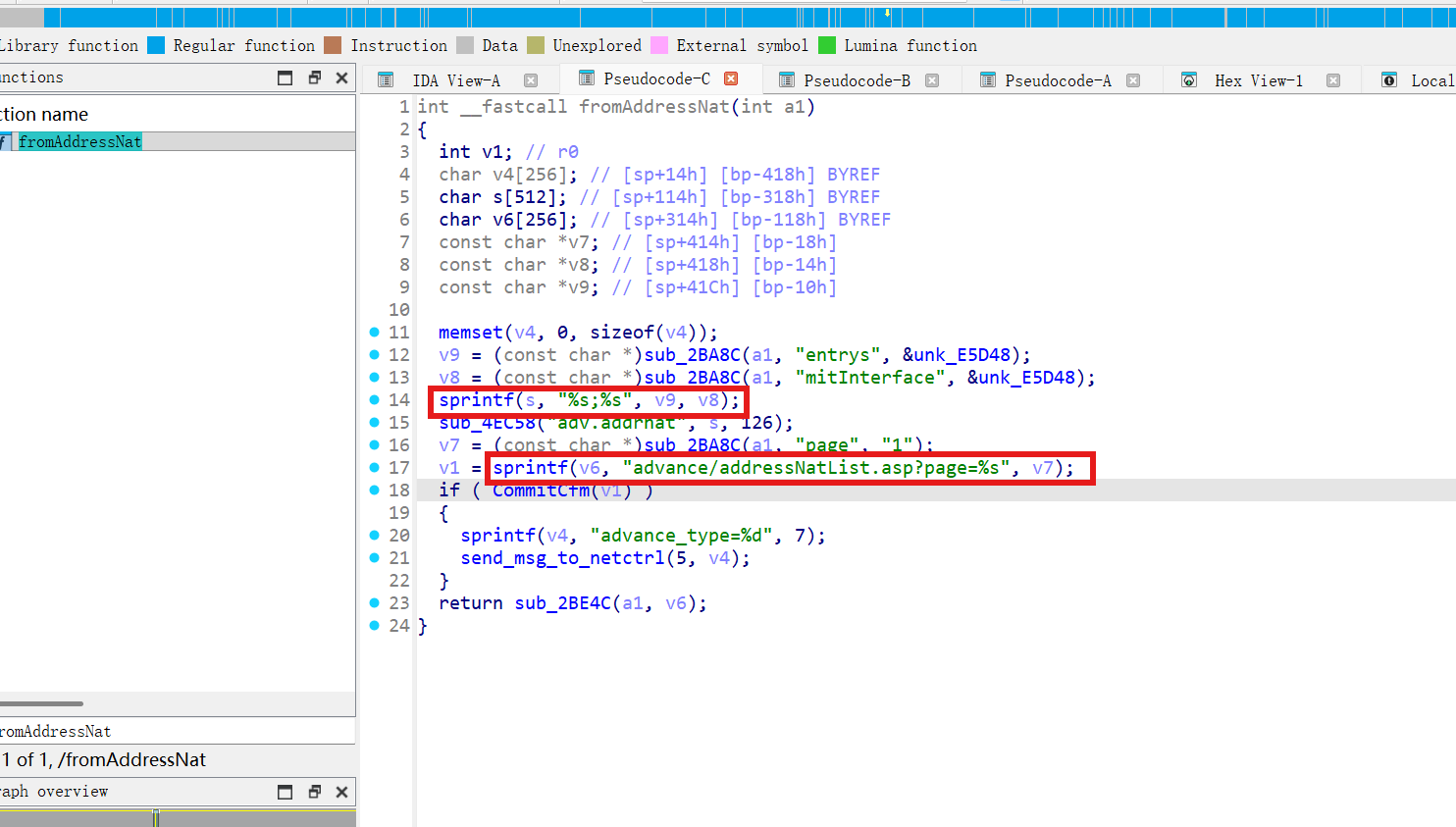Click the send_msg_to_netctrl function call
The height and width of the screenshot is (827, 1456).
563,558
